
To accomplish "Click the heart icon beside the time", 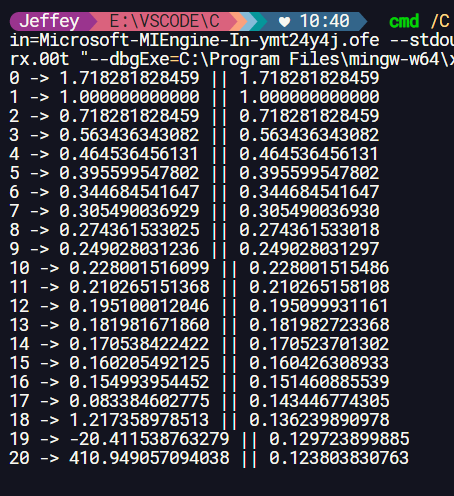I will click(284, 22).
